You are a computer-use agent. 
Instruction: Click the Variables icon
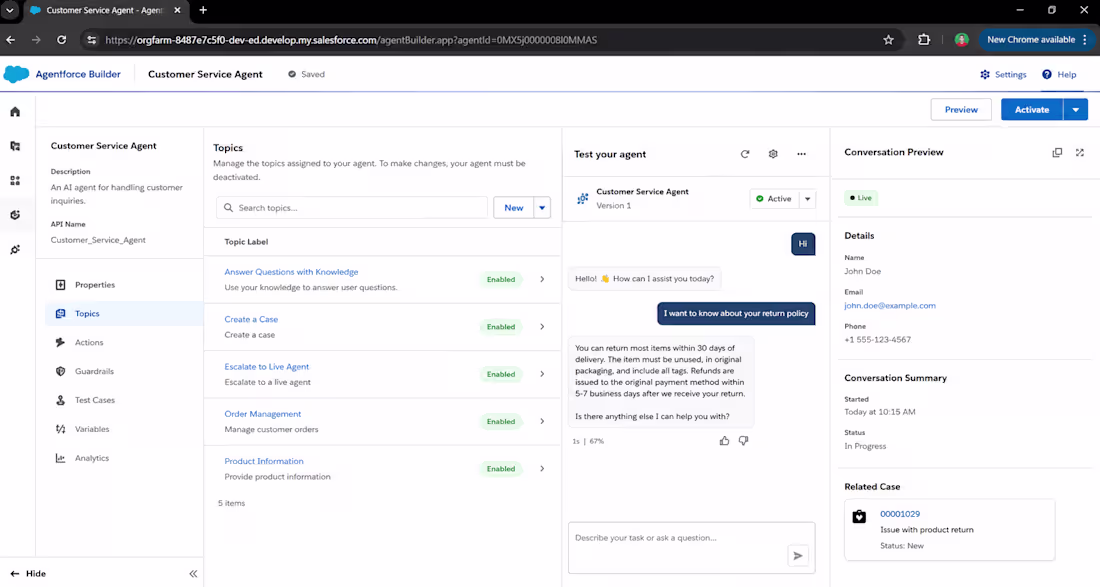pos(60,429)
